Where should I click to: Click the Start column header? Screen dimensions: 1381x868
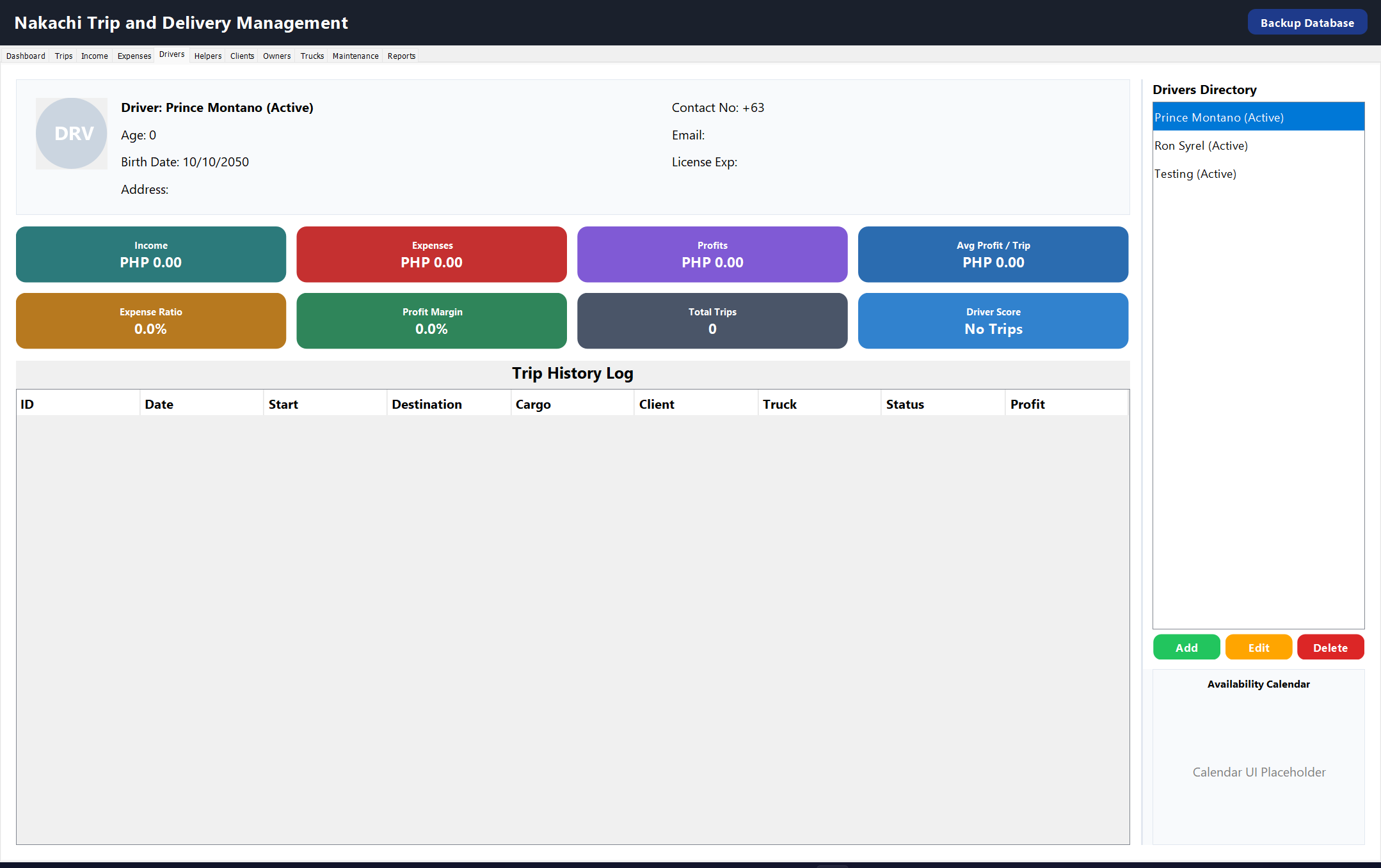[x=325, y=404]
